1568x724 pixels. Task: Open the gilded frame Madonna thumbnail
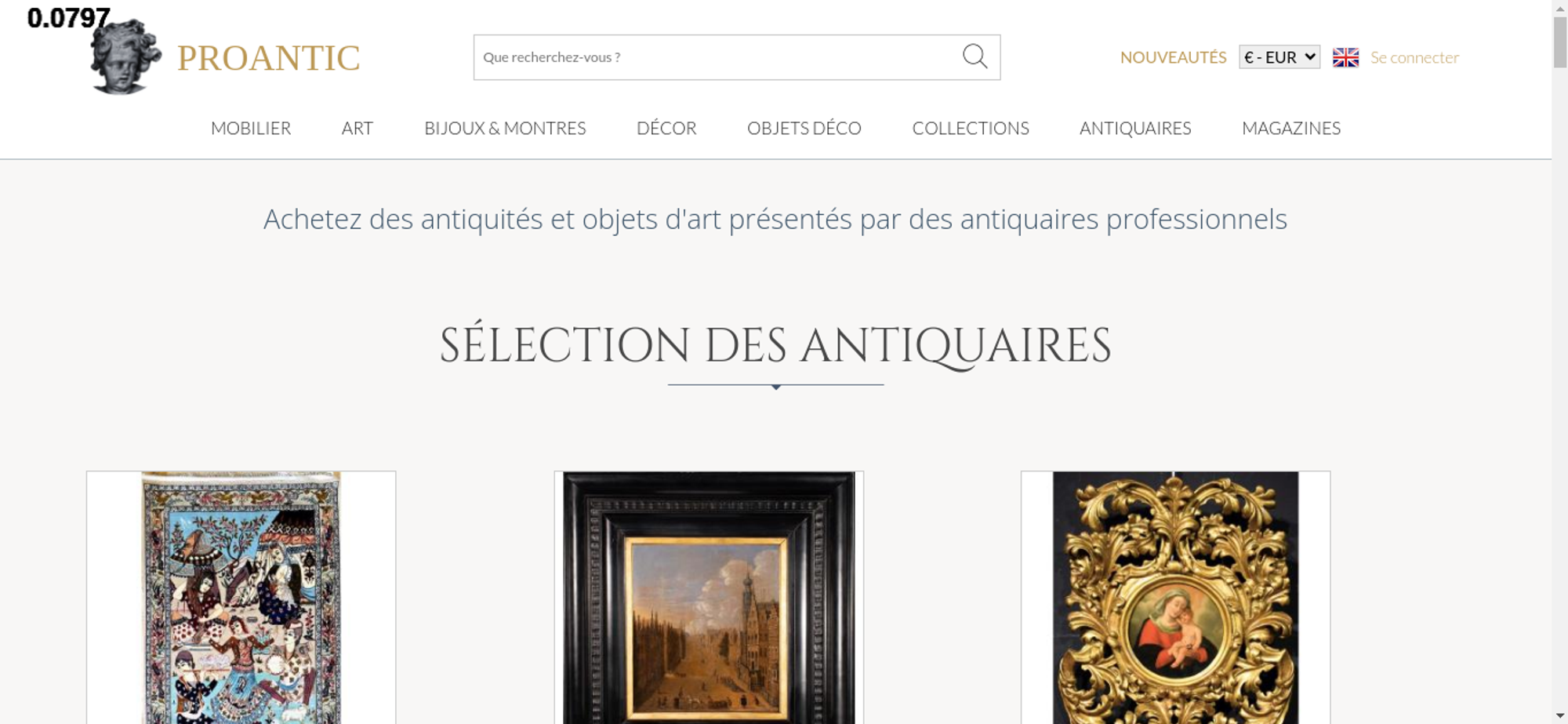[1175, 598]
